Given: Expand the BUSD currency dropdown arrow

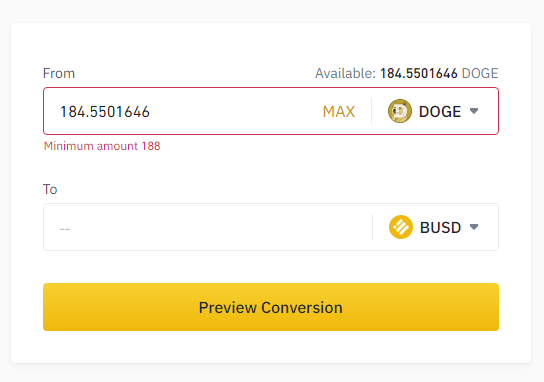Looking at the screenshot, I should point(474,227).
